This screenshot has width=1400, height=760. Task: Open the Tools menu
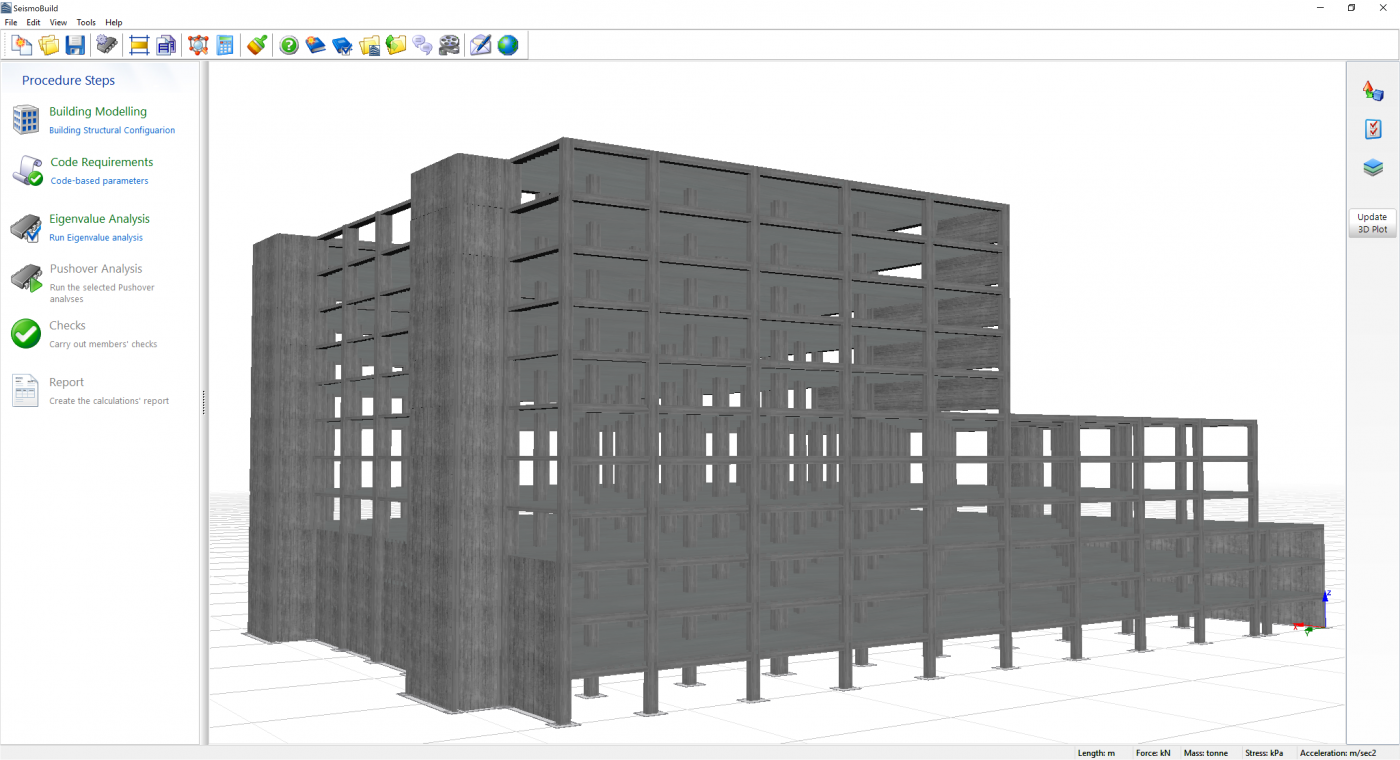tap(86, 22)
